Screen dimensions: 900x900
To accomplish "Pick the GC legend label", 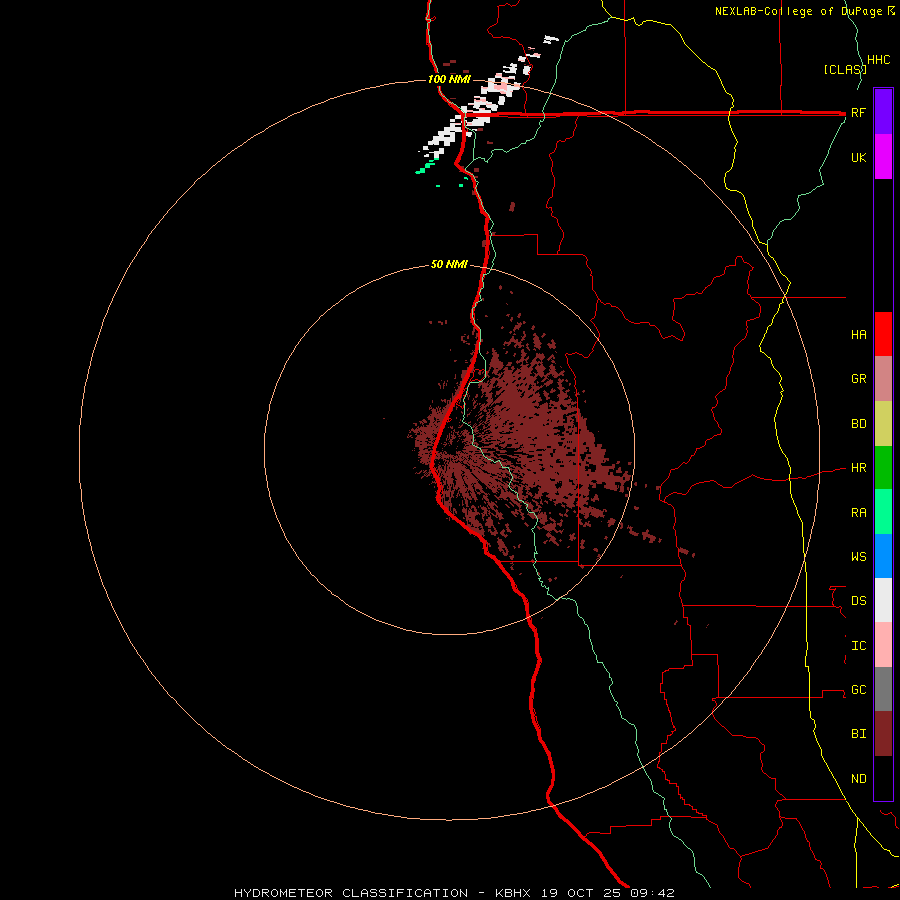I will pos(859,689).
